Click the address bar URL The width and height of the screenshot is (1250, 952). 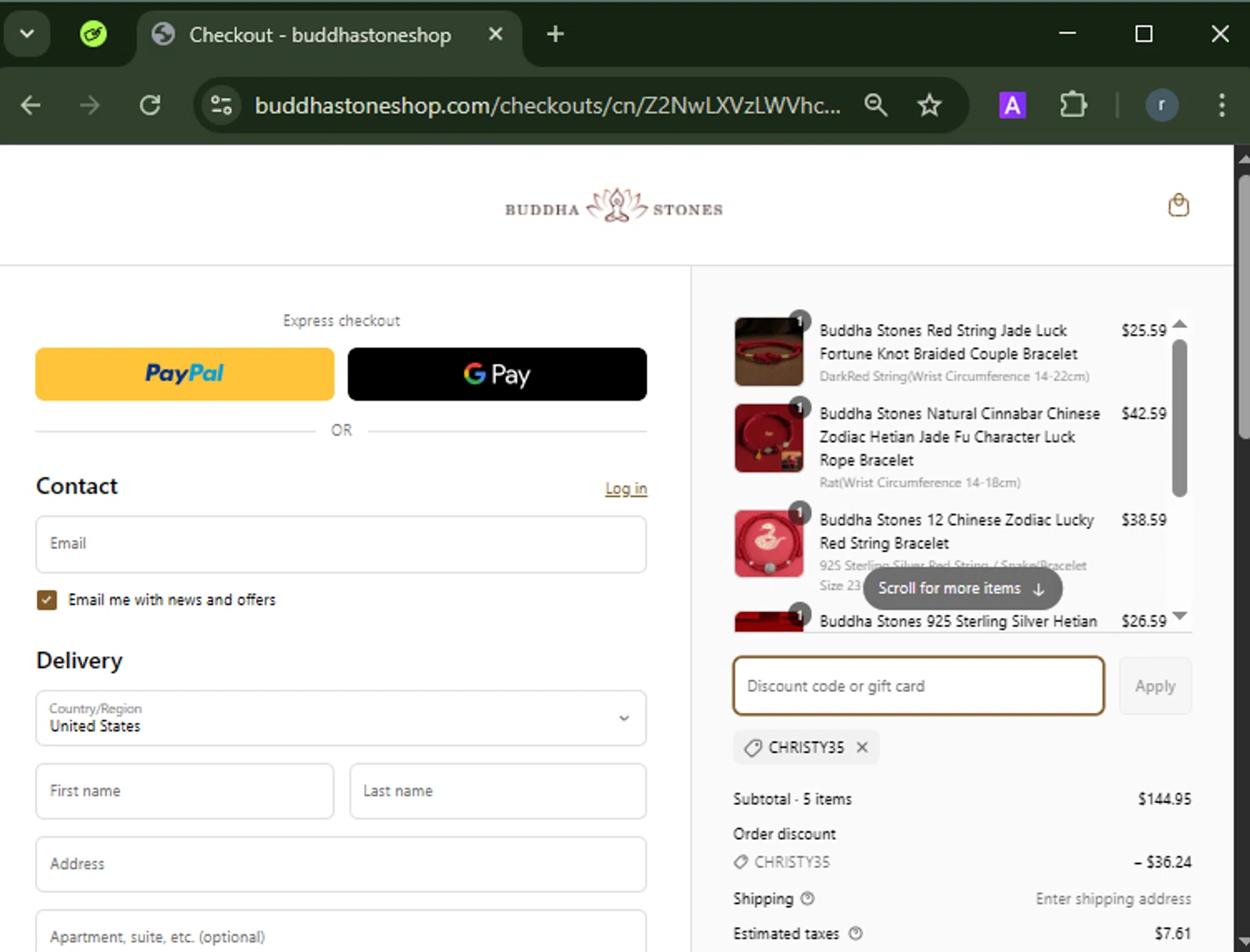point(547,106)
